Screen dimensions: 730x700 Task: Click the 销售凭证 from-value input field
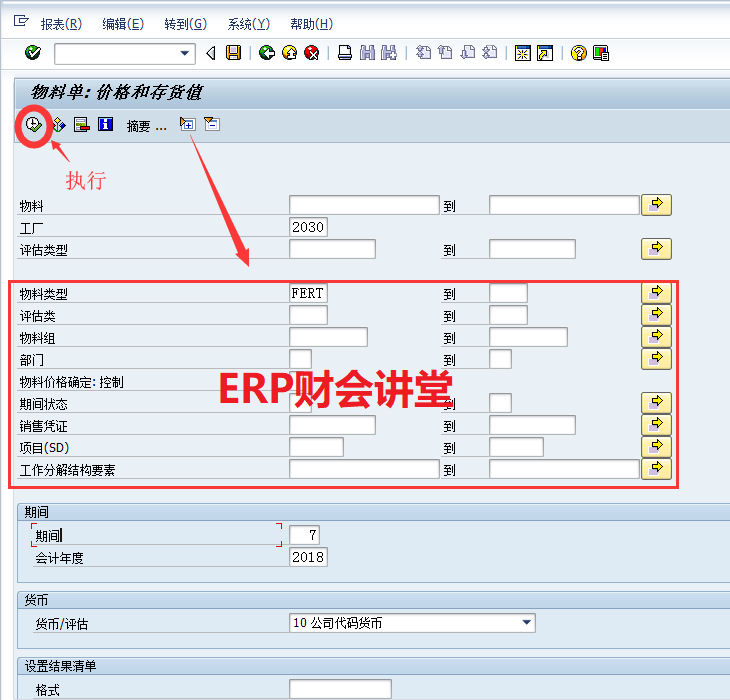332,425
